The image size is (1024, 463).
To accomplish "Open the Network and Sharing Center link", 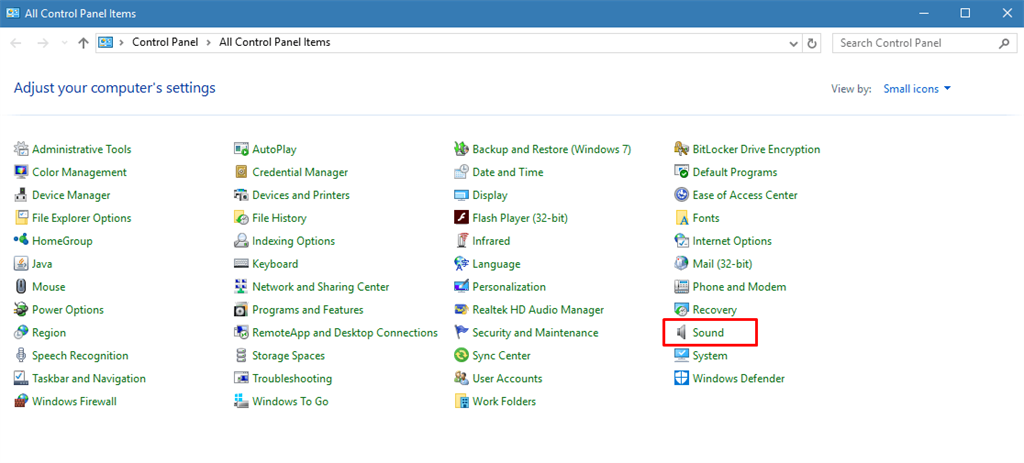I will (x=320, y=287).
